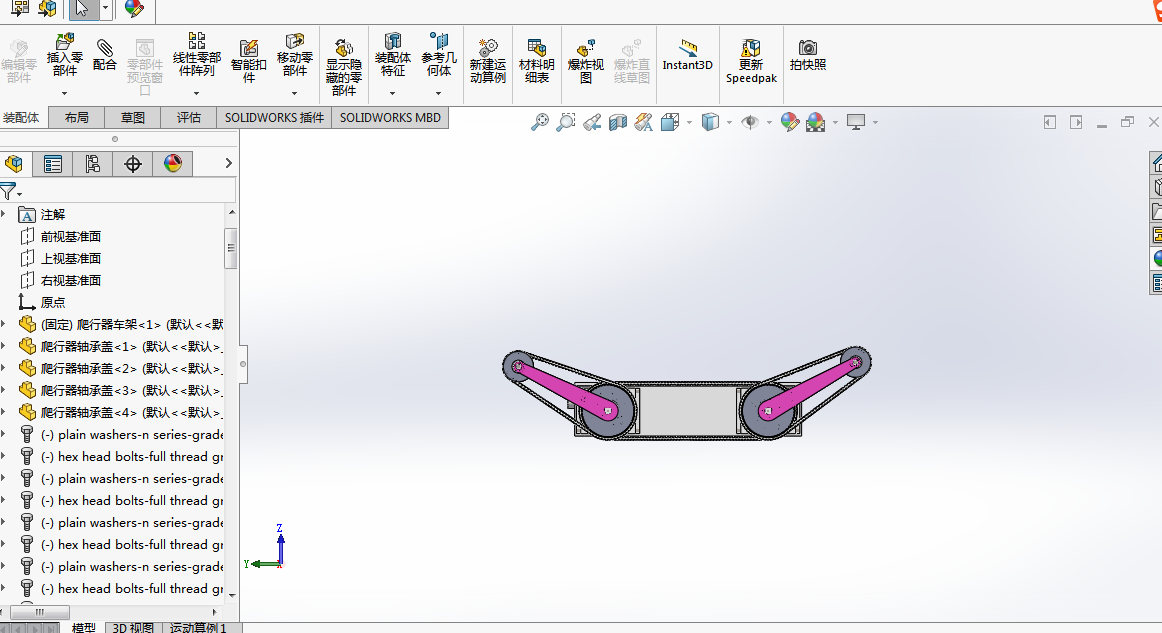Open ConfigurationManager tab icon

[93, 164]
